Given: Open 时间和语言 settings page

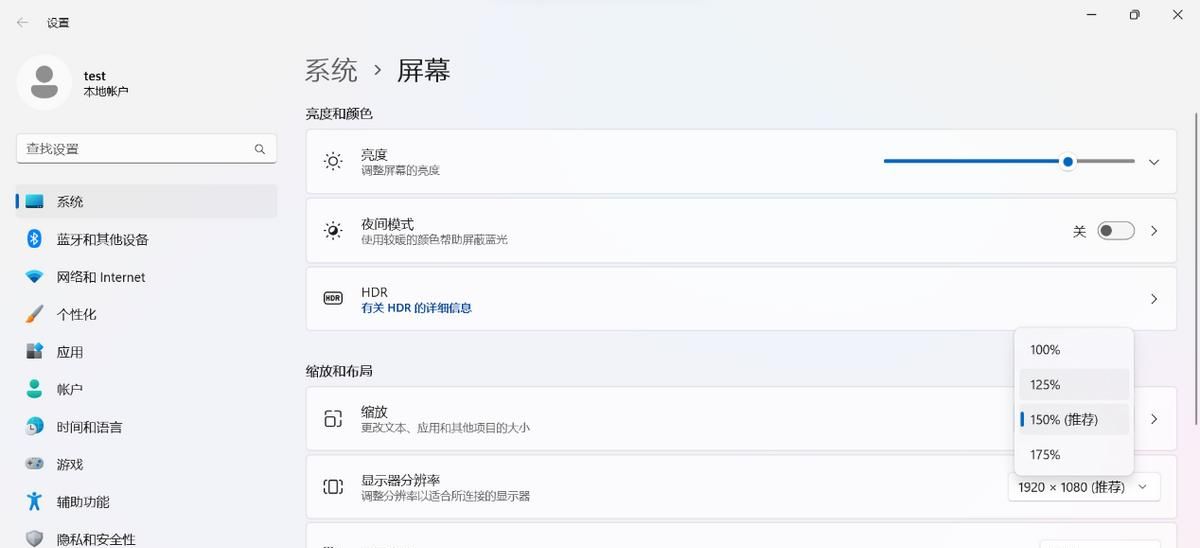Looking at the screenshot, I should tap(146, 427).
